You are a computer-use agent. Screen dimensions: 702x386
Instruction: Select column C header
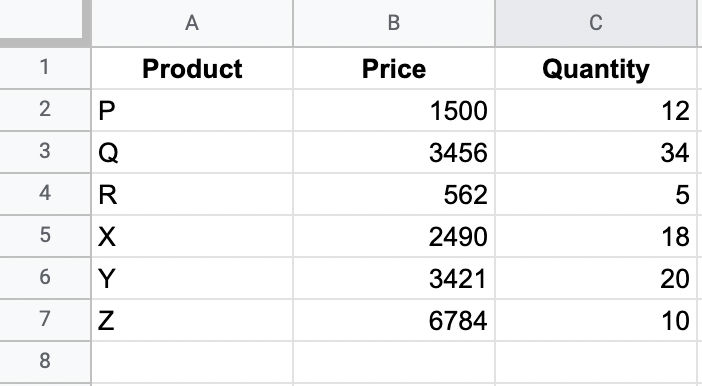596,23
